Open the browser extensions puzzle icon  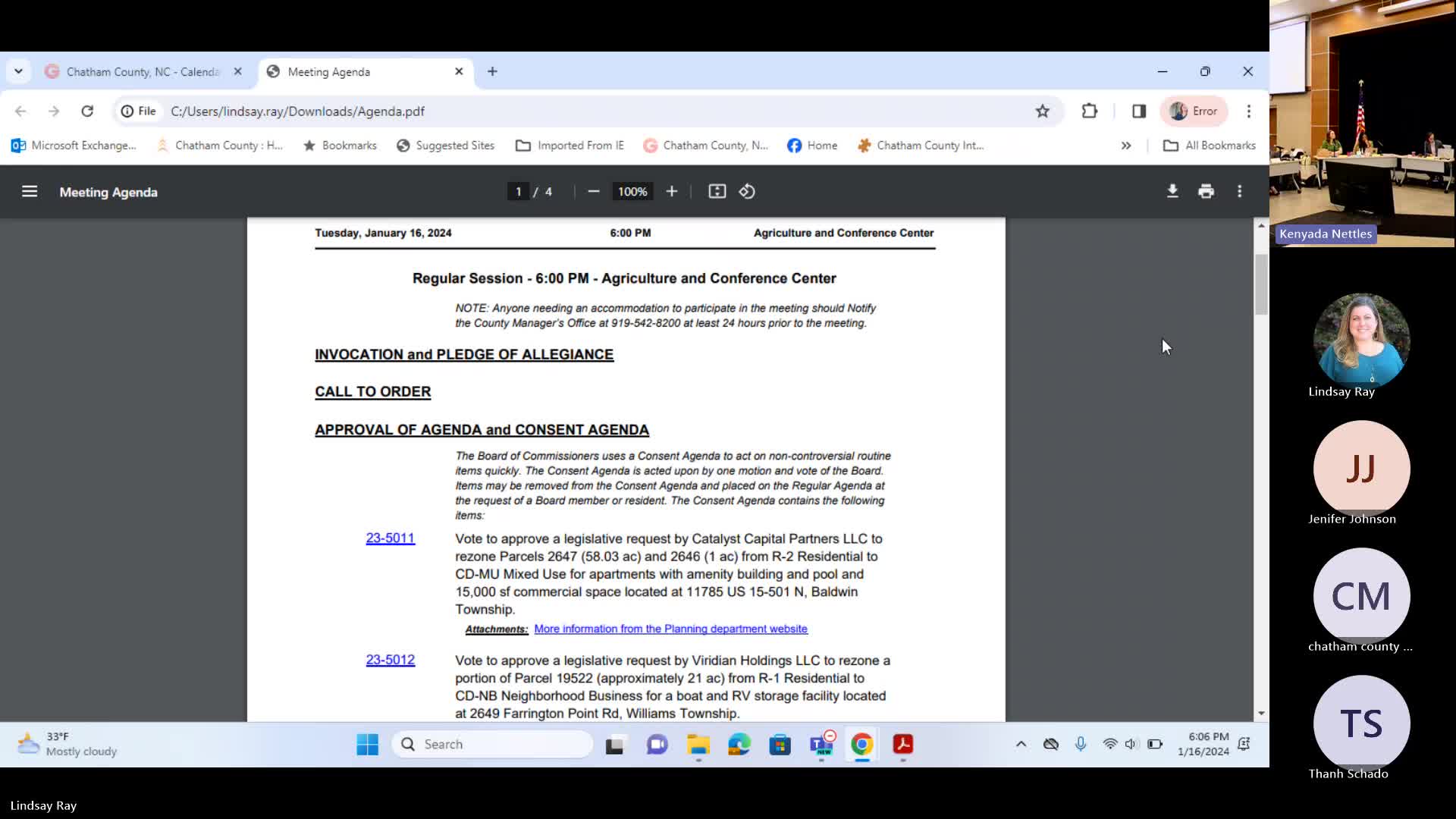click(1089, 111)
